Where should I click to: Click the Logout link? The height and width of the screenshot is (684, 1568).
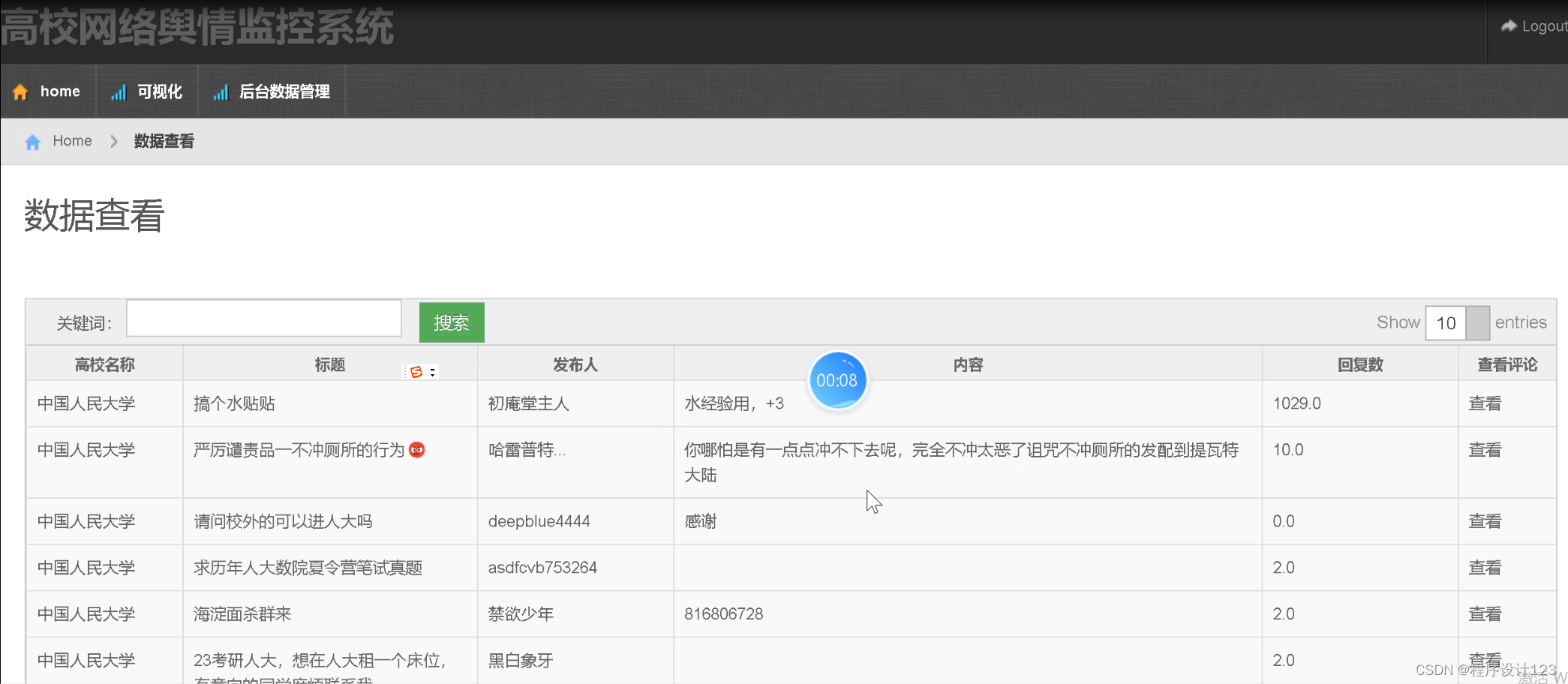[x=1544, y=25]
